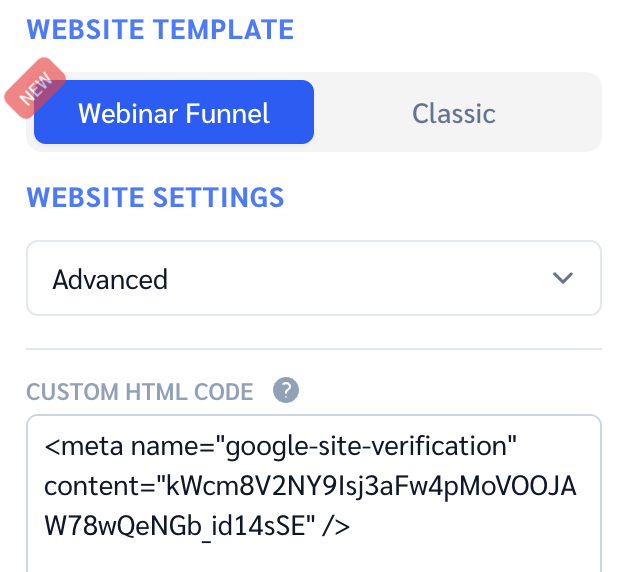Click the CUSTOM HTML CODE label
Viewport: 624px width, 572px height.
point(140,391)
